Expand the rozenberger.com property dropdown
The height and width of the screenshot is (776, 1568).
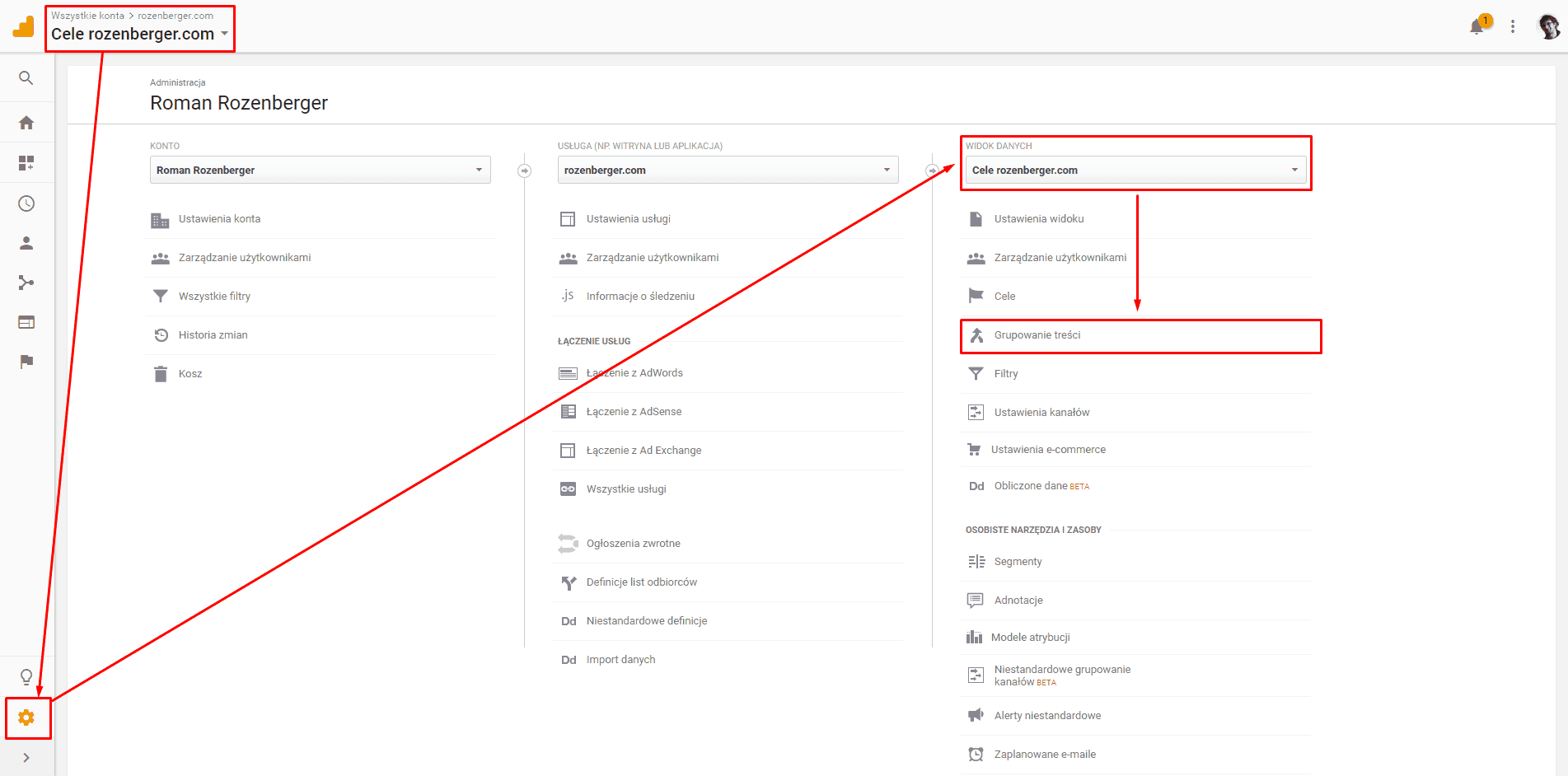coord(728,170)
